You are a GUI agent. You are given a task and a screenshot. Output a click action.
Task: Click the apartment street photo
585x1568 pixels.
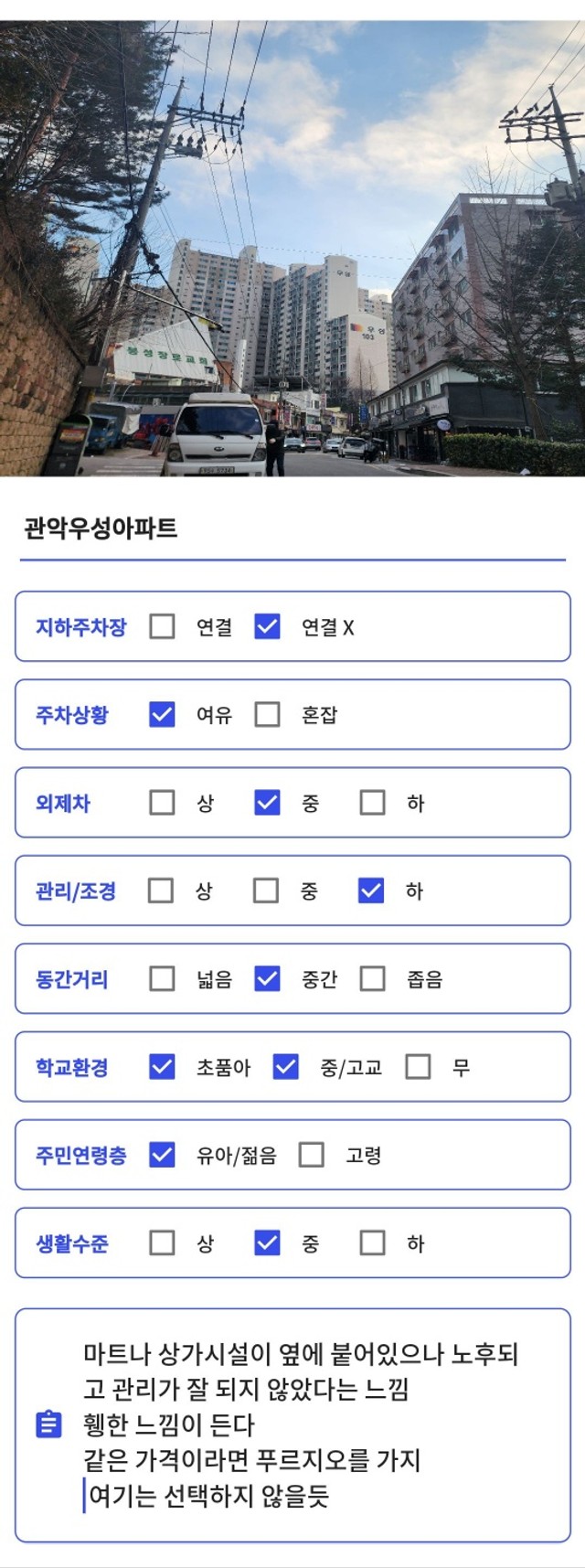tap(292, 248)
